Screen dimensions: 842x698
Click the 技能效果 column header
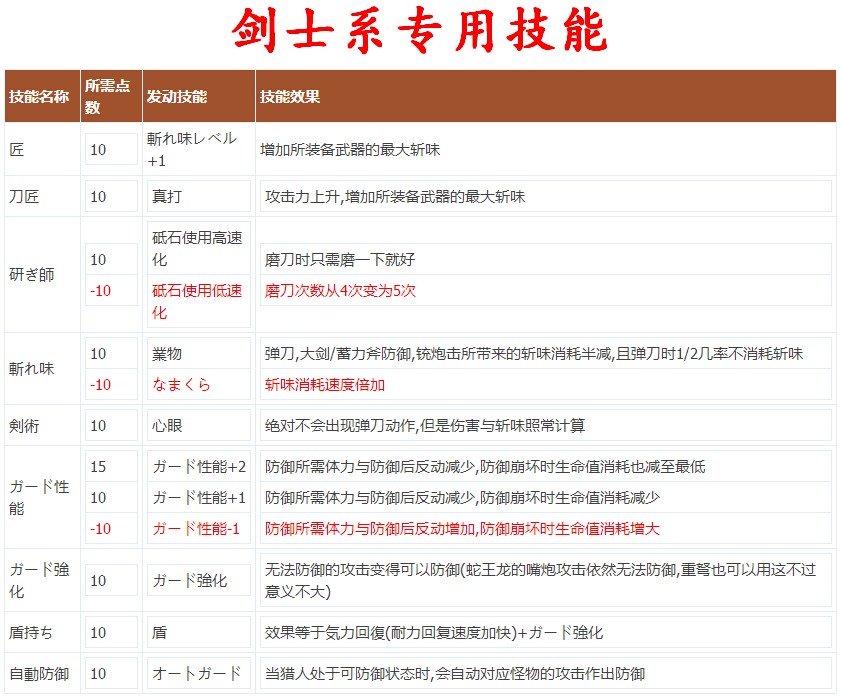point(546,96)
